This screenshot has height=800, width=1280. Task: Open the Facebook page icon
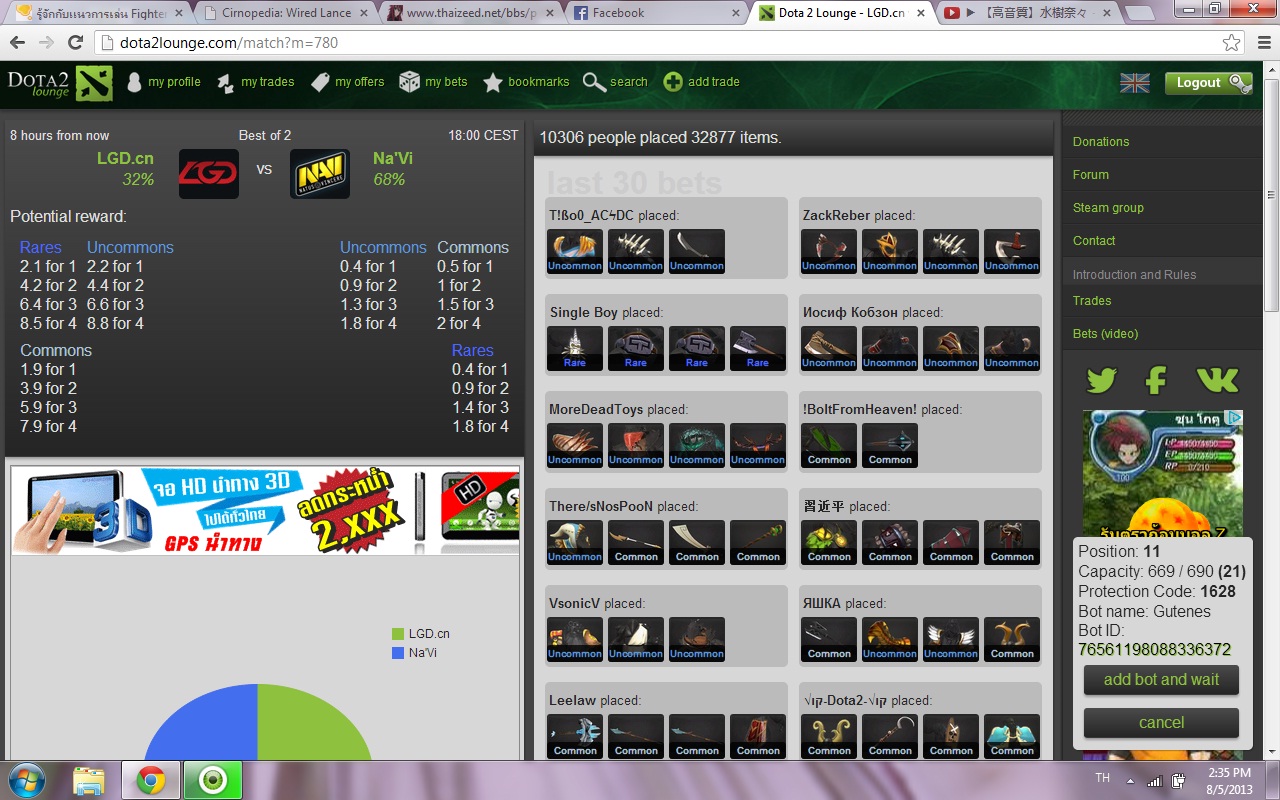click(x=1156, y=380)
